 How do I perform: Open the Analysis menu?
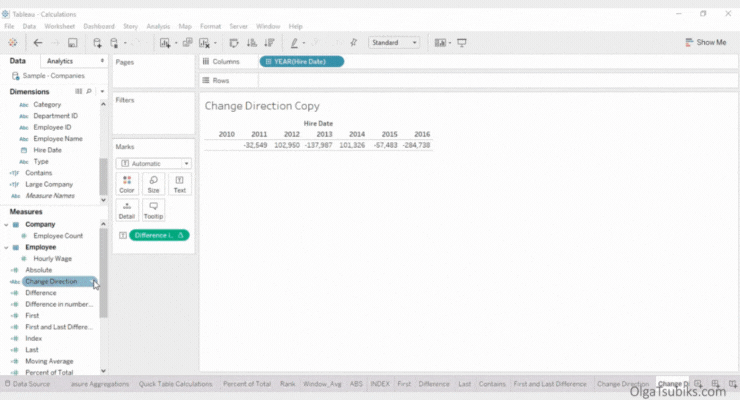click(158, 26)
